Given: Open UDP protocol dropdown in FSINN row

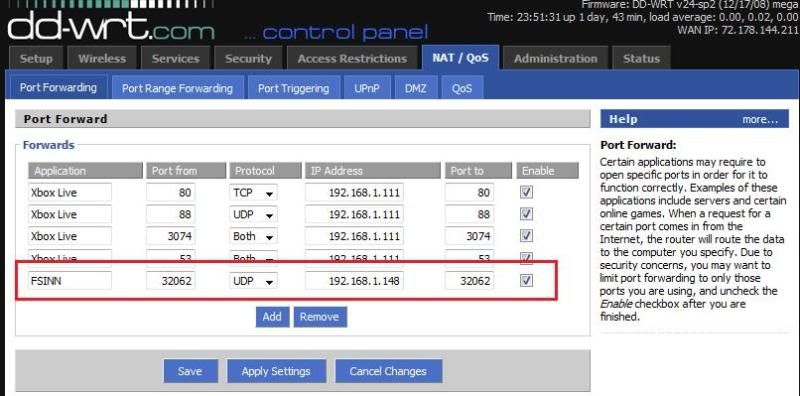Looking at the screenshot, I should [x=254, y=281].
